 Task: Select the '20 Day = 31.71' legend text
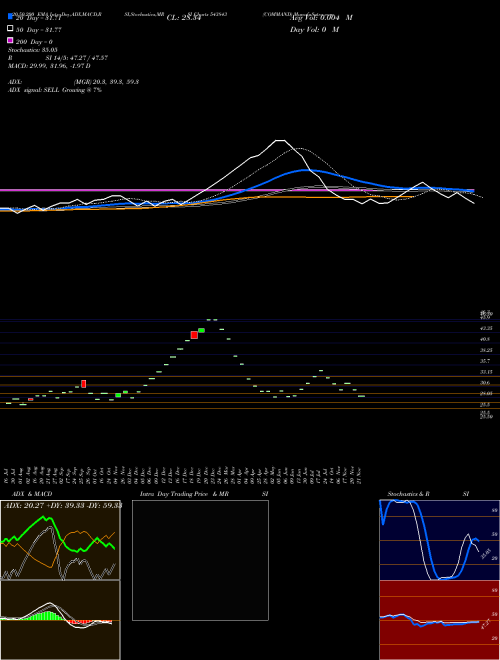(x=39, y=18)
